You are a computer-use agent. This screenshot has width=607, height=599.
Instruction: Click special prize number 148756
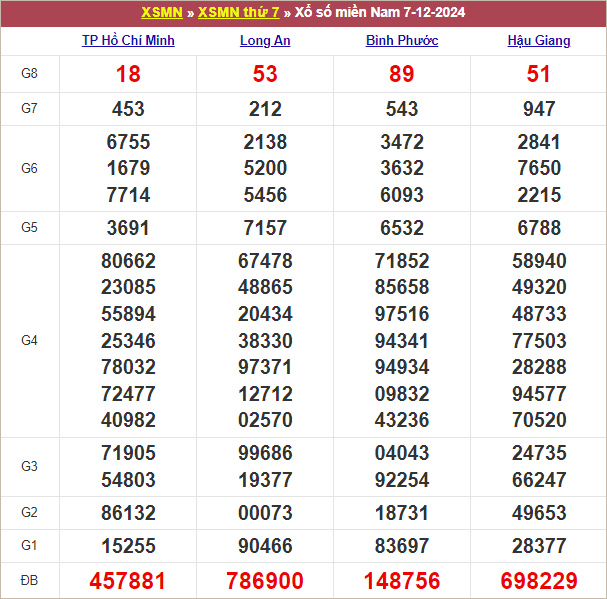402,581
